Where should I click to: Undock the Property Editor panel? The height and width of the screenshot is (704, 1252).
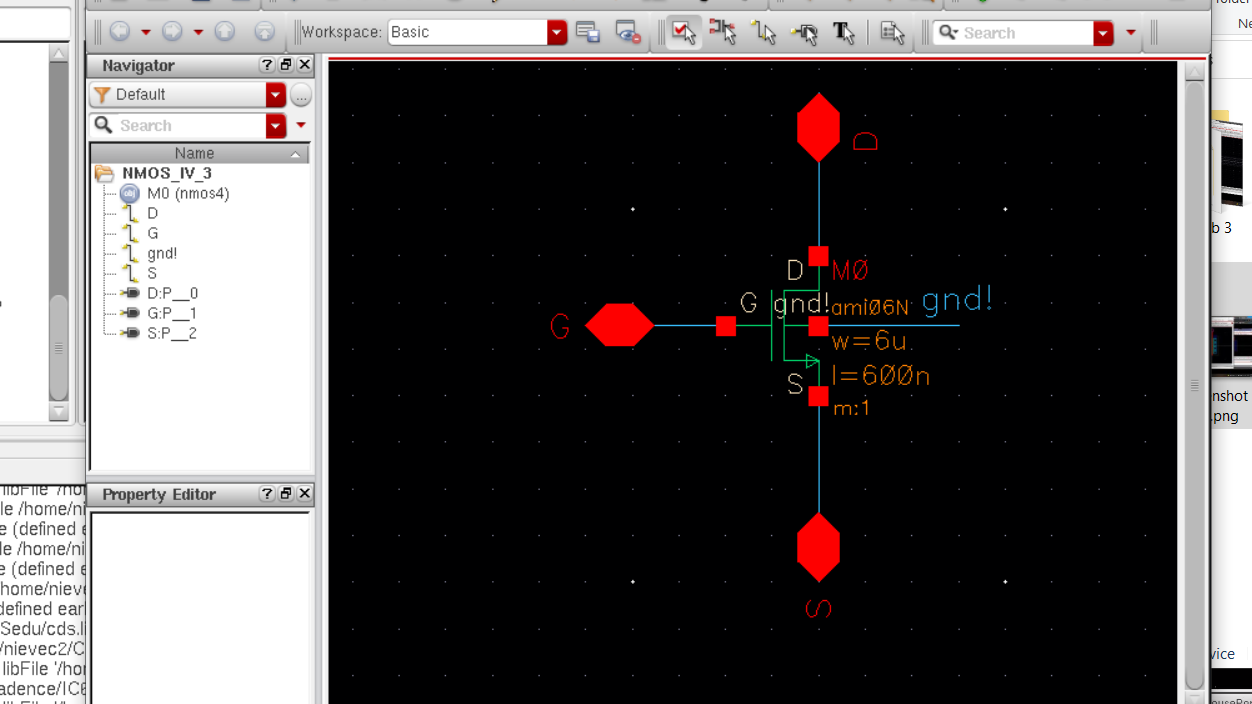click(286, 494)
